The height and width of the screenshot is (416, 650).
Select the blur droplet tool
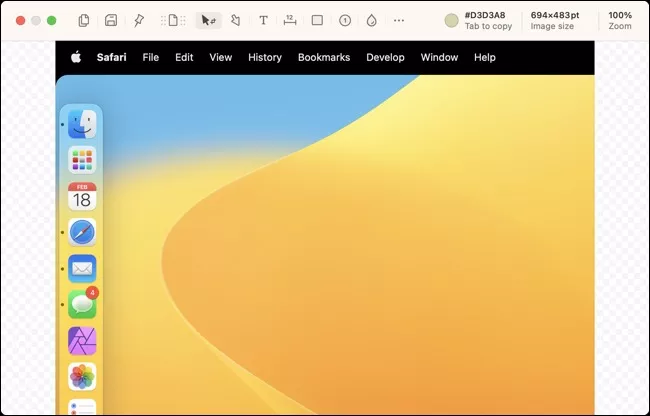(x=371, y=20)
